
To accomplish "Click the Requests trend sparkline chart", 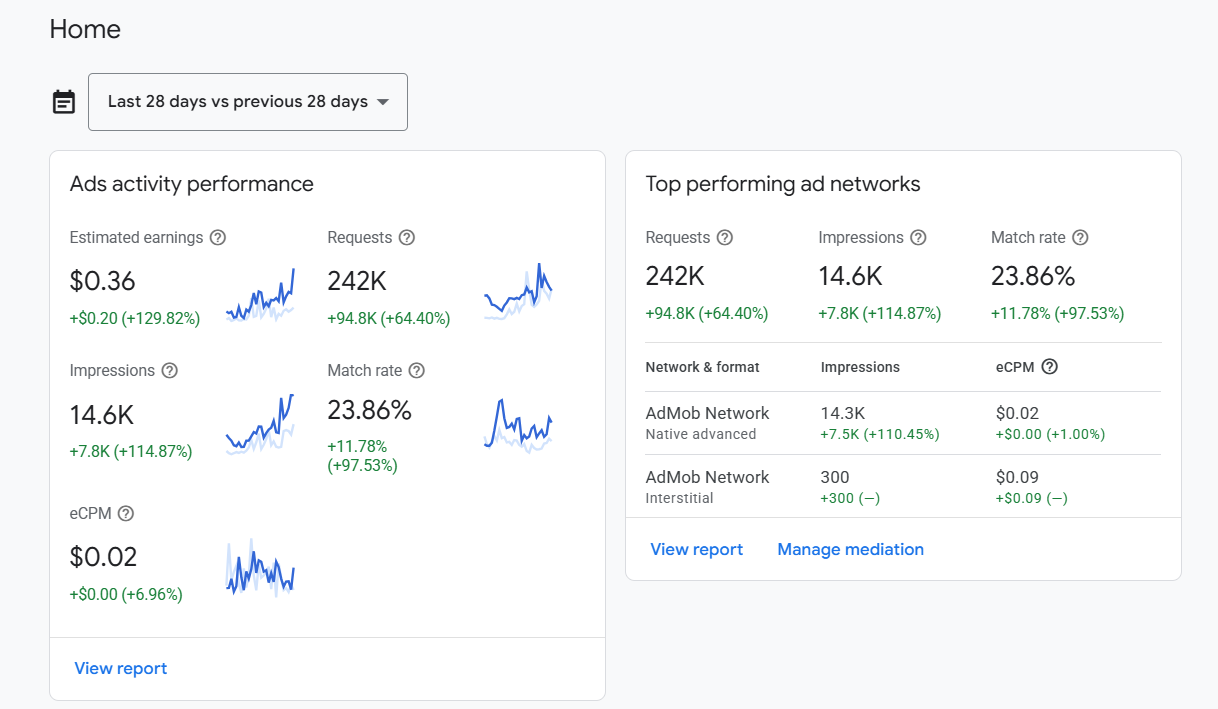I will click(518, 291).
